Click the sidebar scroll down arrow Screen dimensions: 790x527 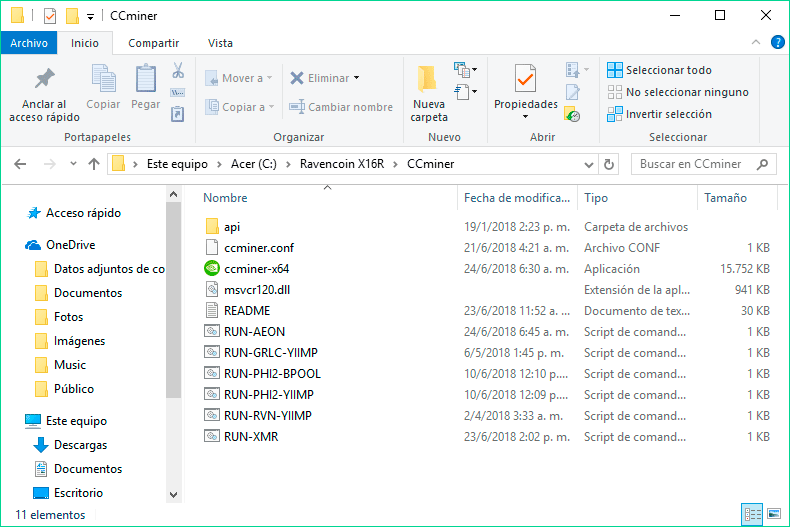[x=173, y=495]
